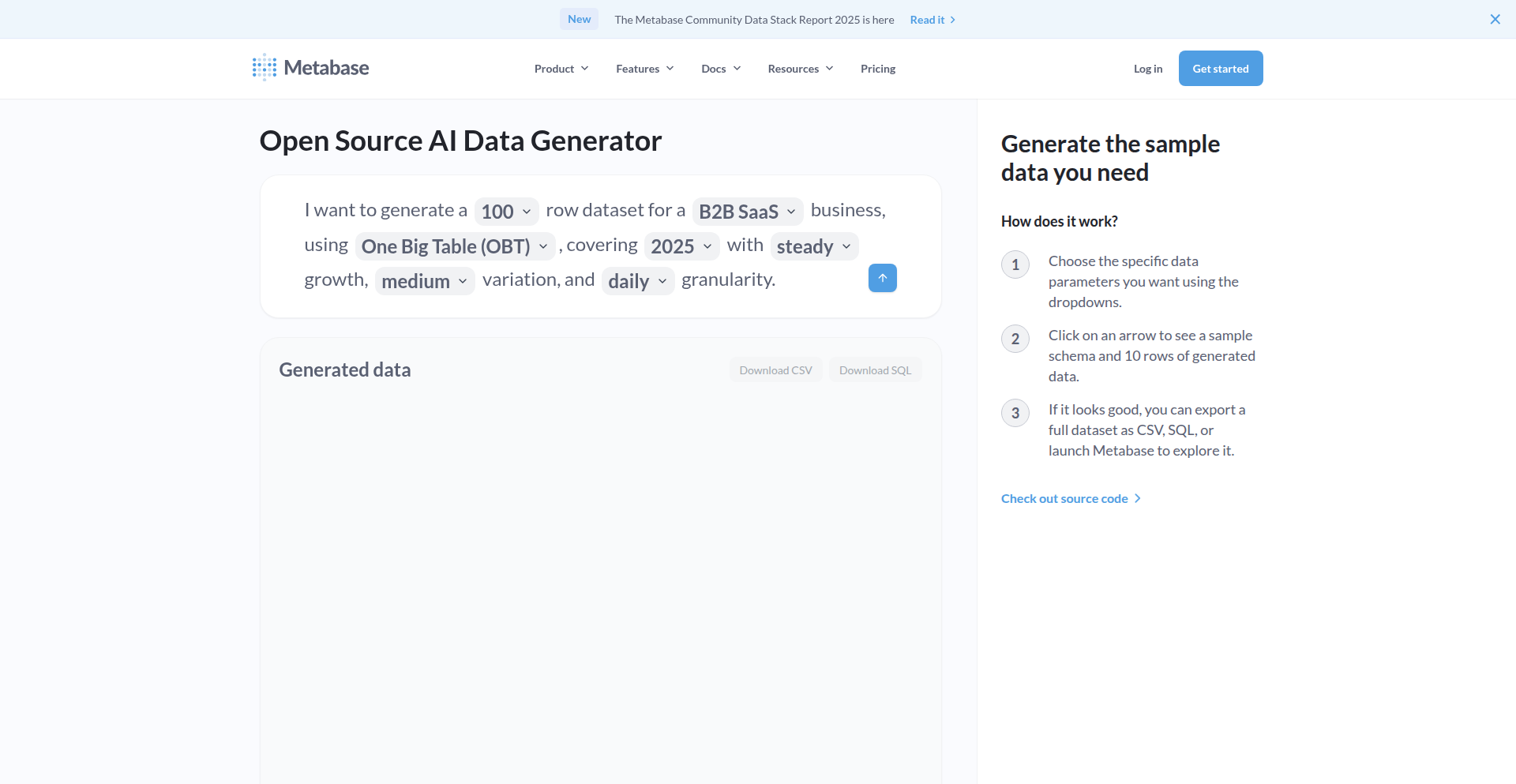1516x784 pixels.
Task: Click "Click on an arrow to see" text
Action: coord(1151,355)
